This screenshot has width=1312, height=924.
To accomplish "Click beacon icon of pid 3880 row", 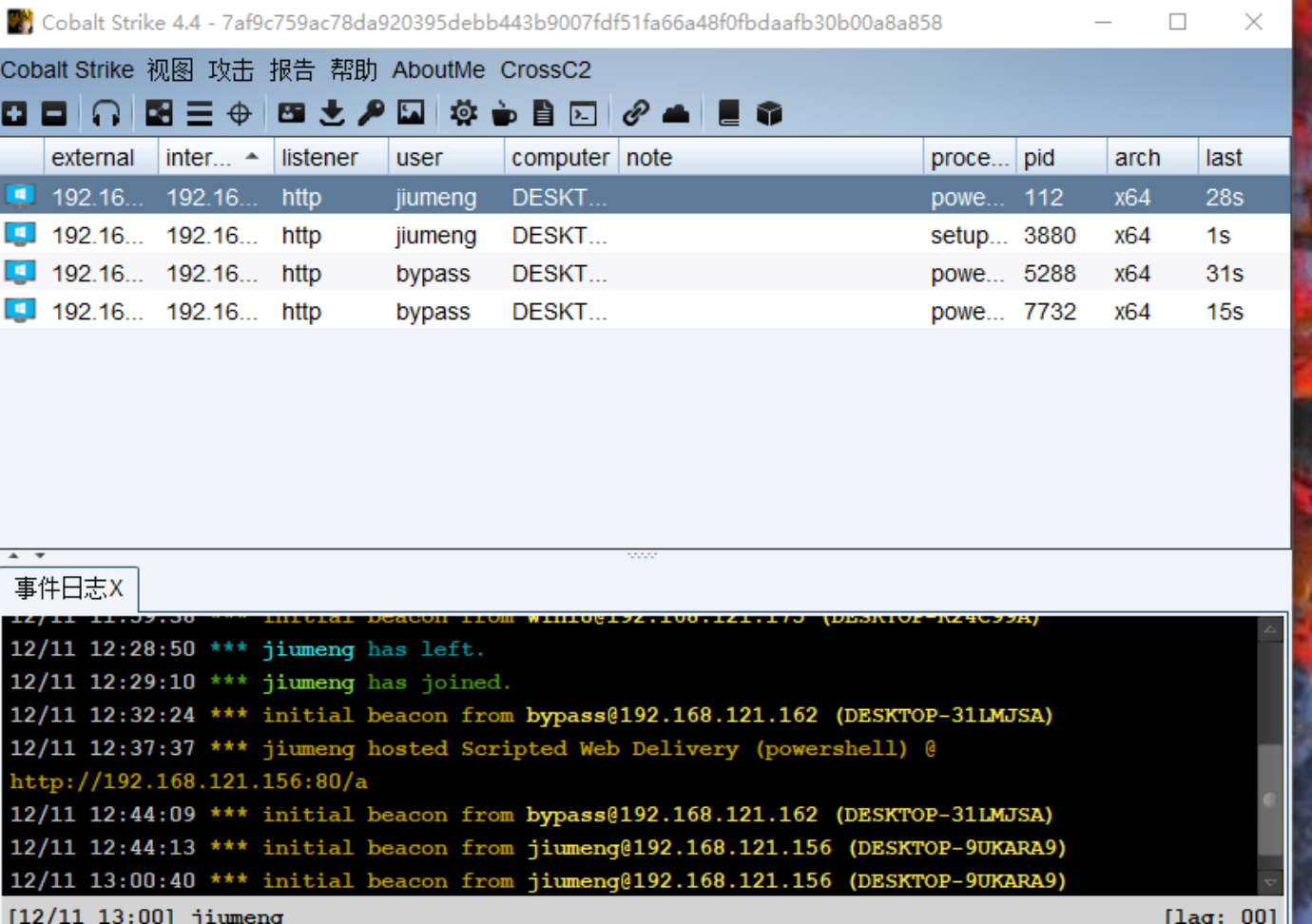I will coord(20,235).
